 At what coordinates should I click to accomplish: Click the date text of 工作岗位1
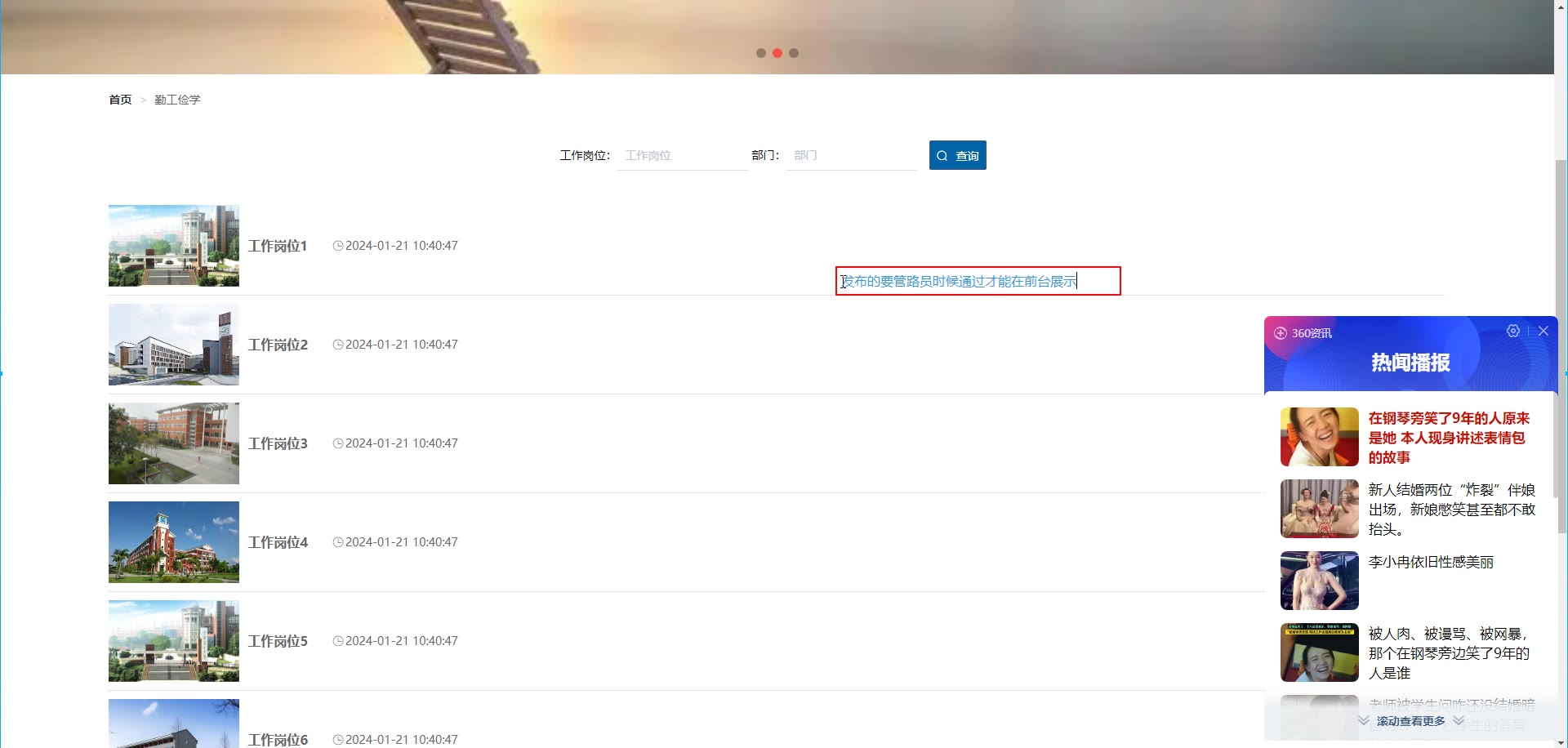(402, 246)
